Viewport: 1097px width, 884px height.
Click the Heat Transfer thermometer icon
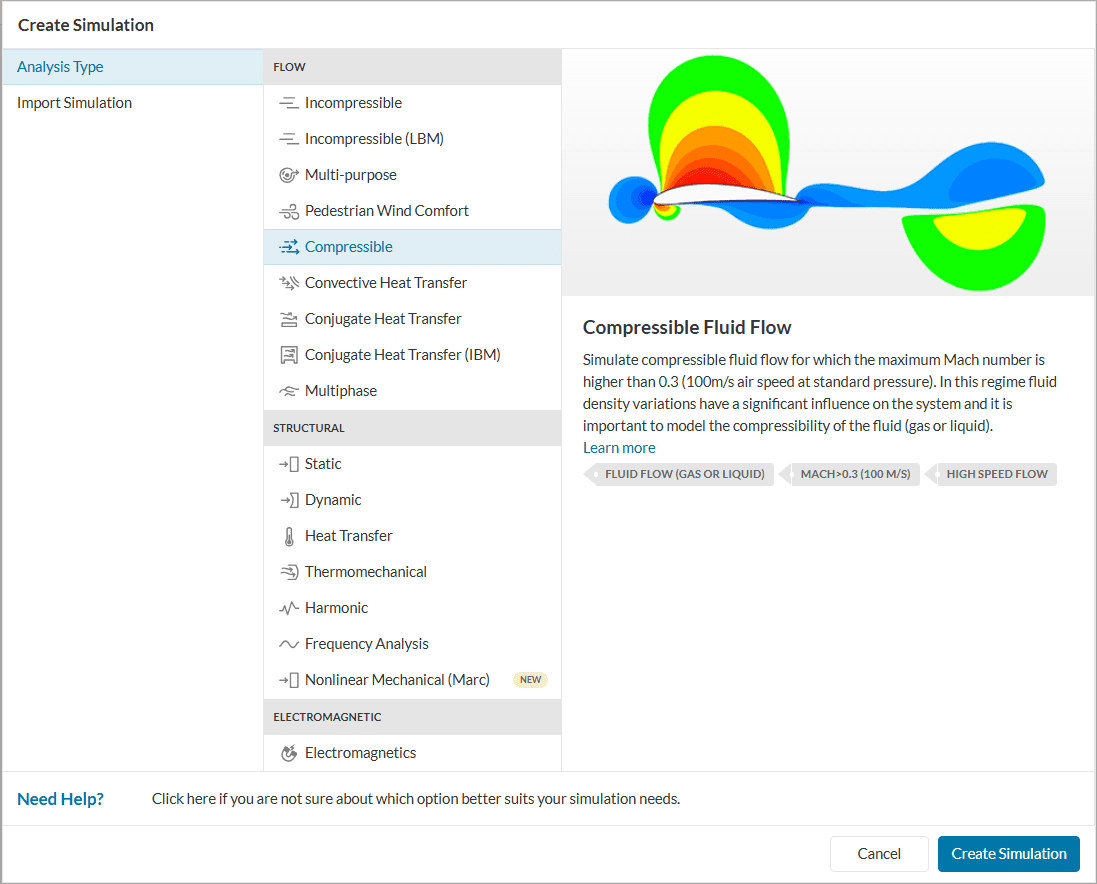tap(286, 535)
